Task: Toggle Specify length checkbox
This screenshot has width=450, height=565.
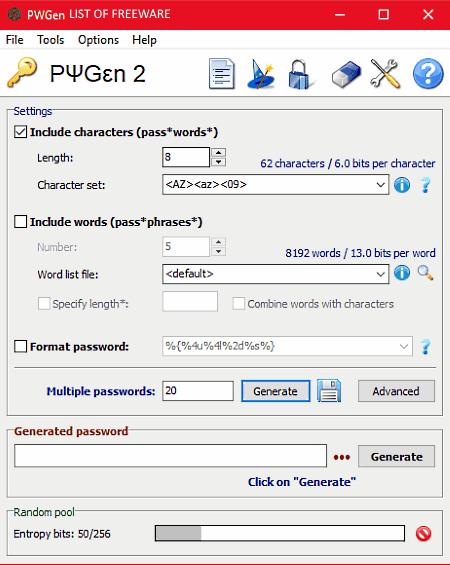Action: click(x=44, y=304)
